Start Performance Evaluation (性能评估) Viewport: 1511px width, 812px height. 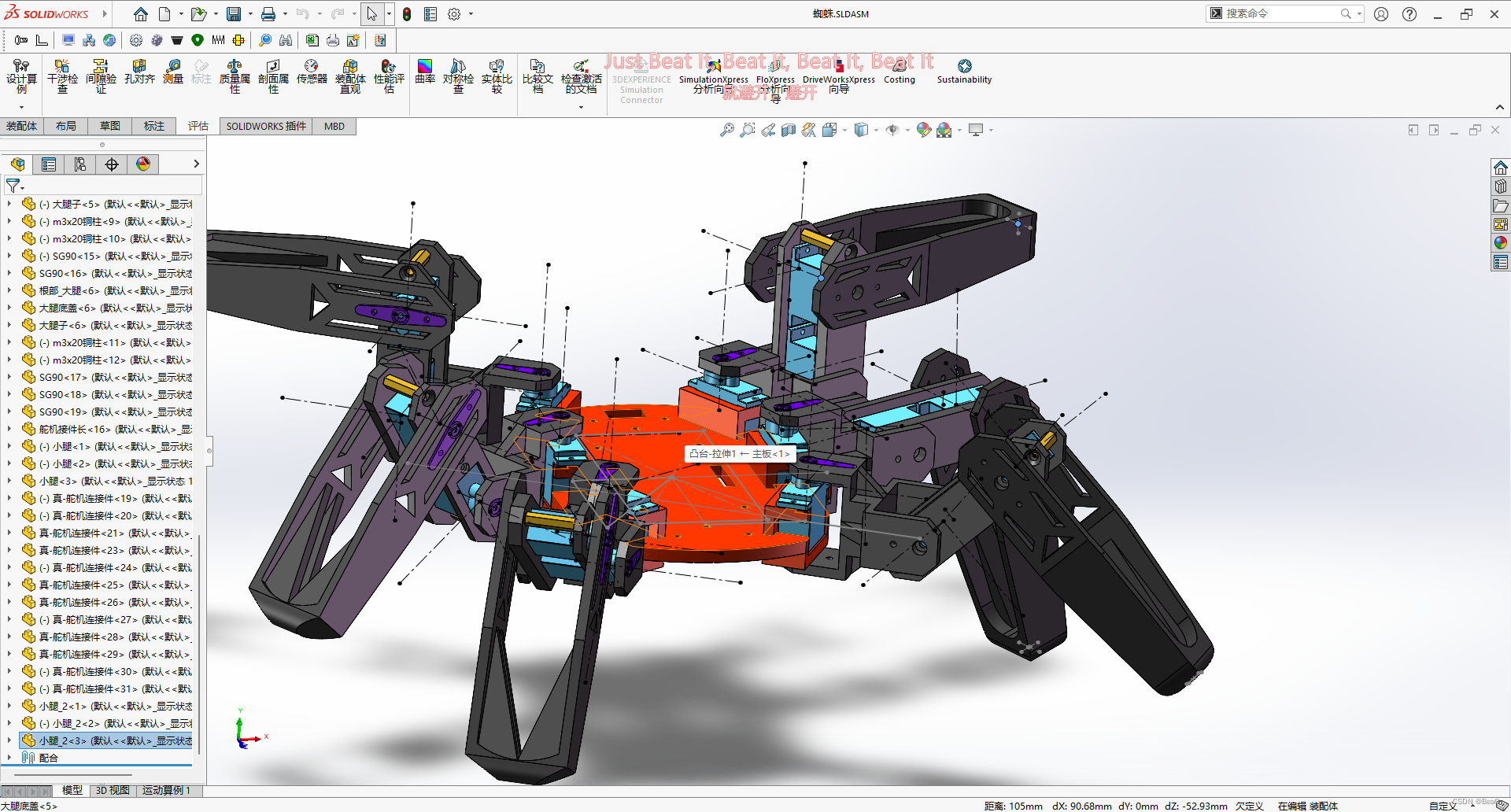pyautogui.click(x=389, y=76)
